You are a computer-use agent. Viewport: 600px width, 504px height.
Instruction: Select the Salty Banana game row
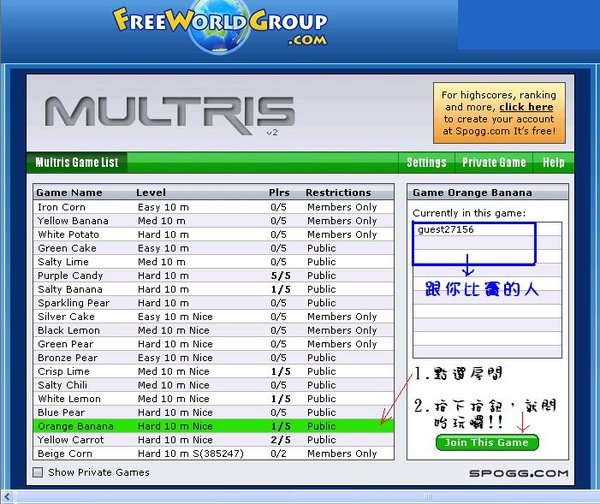214,289
